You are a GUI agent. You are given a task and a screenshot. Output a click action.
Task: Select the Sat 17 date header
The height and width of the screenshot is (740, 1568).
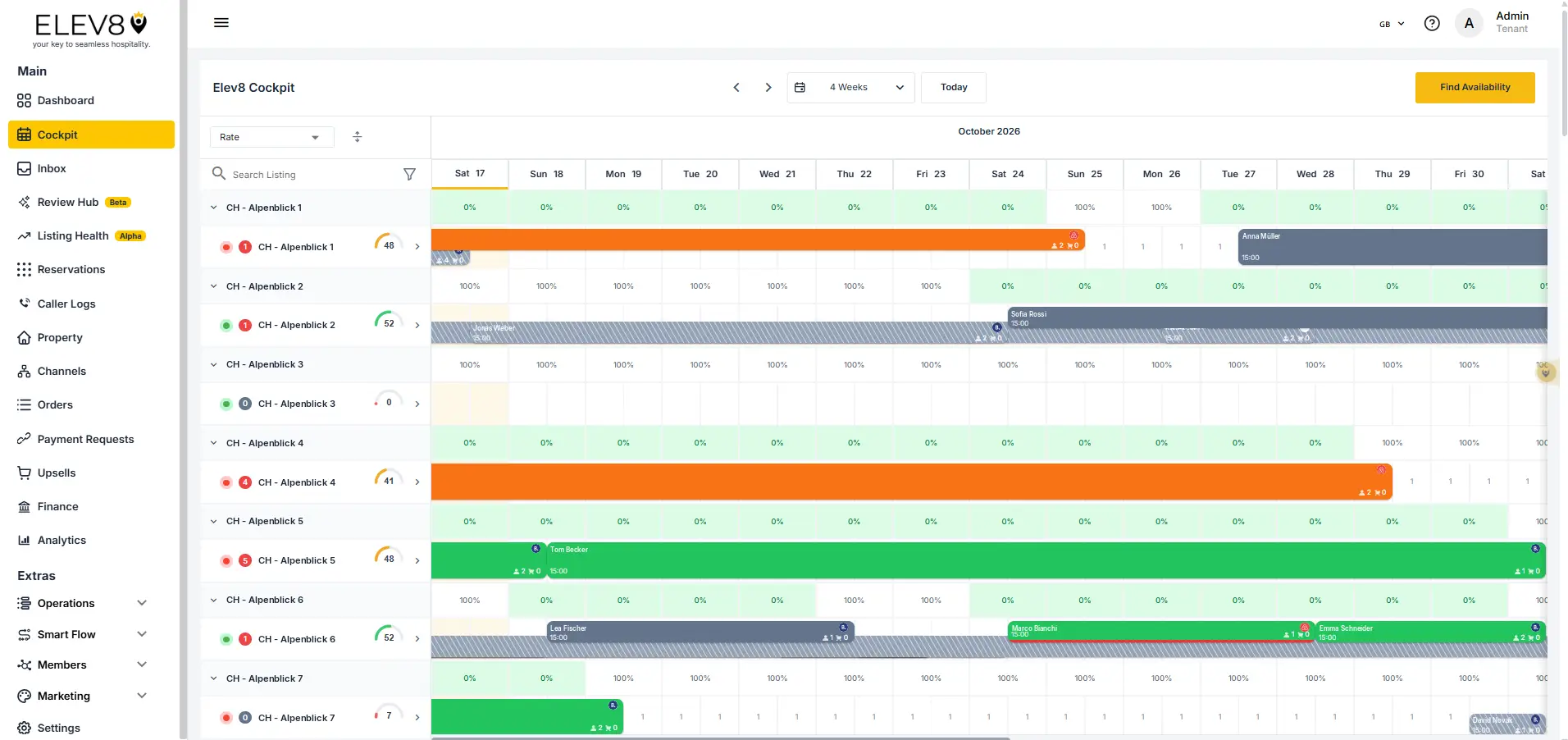tap(470, 174)
